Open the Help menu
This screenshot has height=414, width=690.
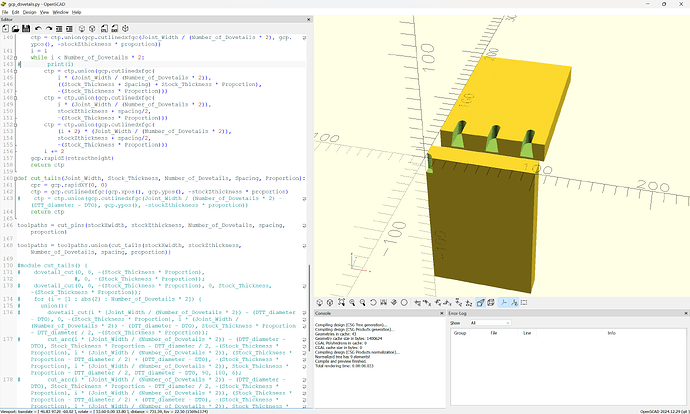[77, 12]
